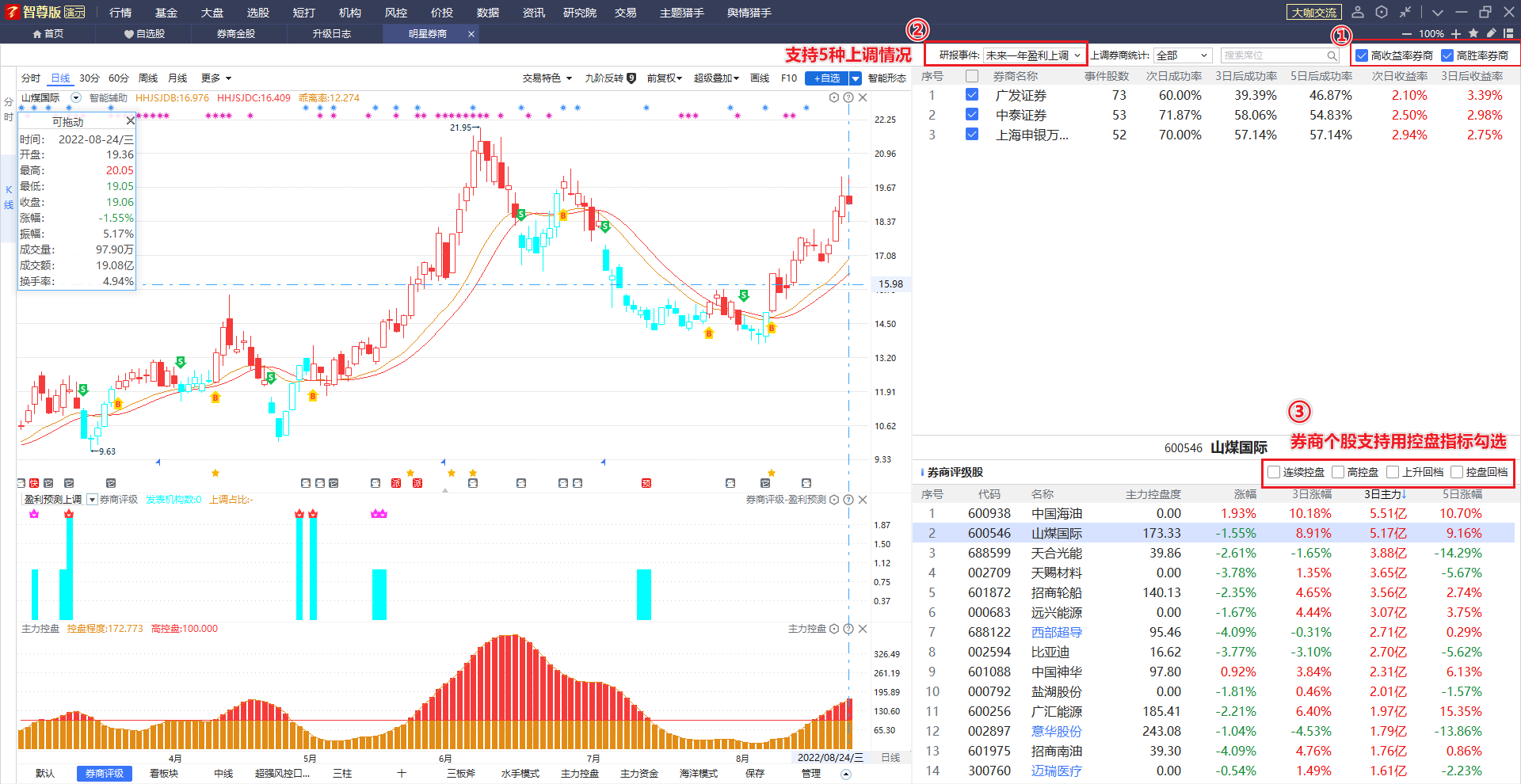Open the 研报事件 dropdown 未来一年盈利上调
This screenshot has height=784, width=1521.
tap(1034, 55)
